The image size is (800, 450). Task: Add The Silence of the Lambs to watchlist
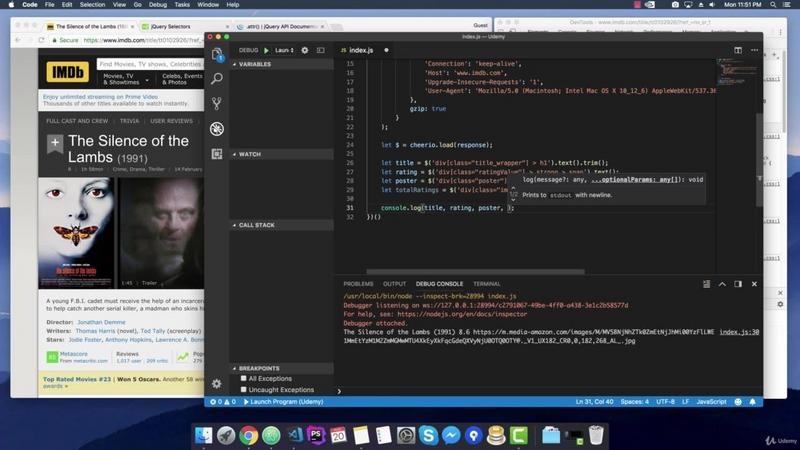coord(55,143)
